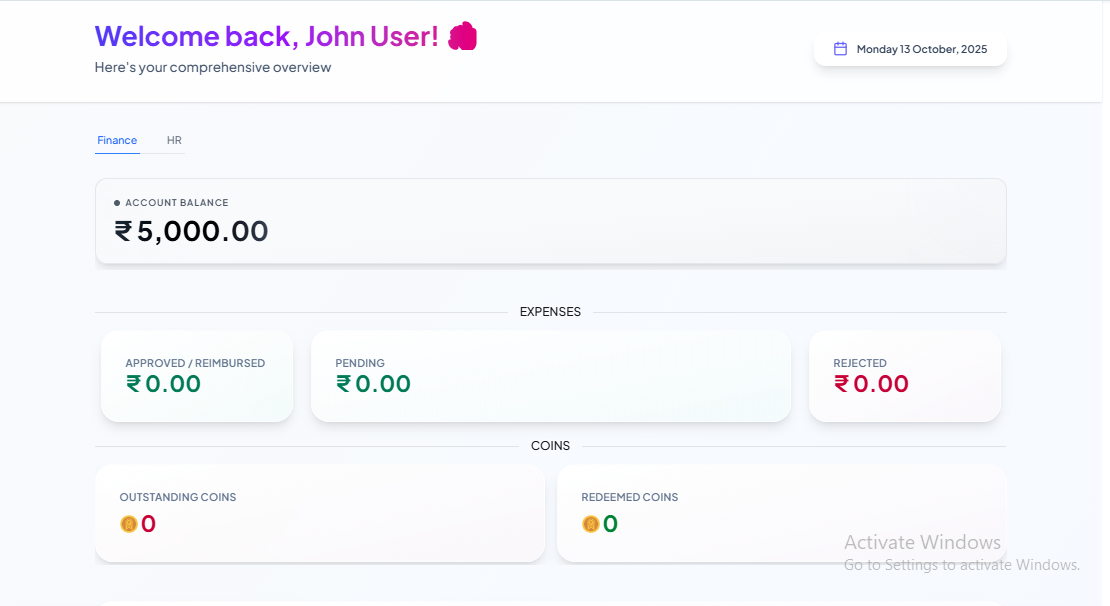Viewport: 1110px width, 606px height.
Task: Click the dot icon beside Account Balance
Action: coord(117,203)
